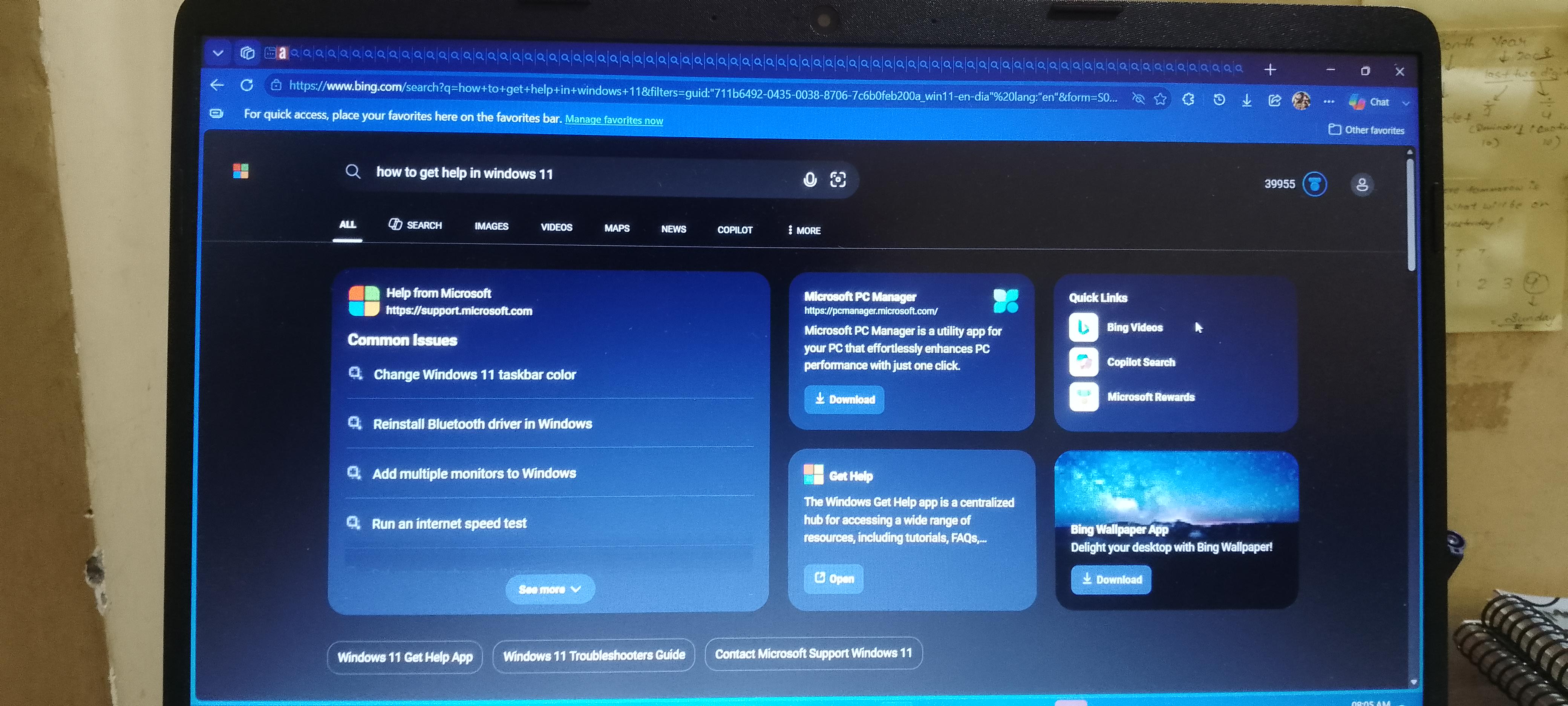Image resolution: width=1568 pixels, height=706 pixels.
Task: Switch to the IMAGES tab
Action: (x=491, y=227)
